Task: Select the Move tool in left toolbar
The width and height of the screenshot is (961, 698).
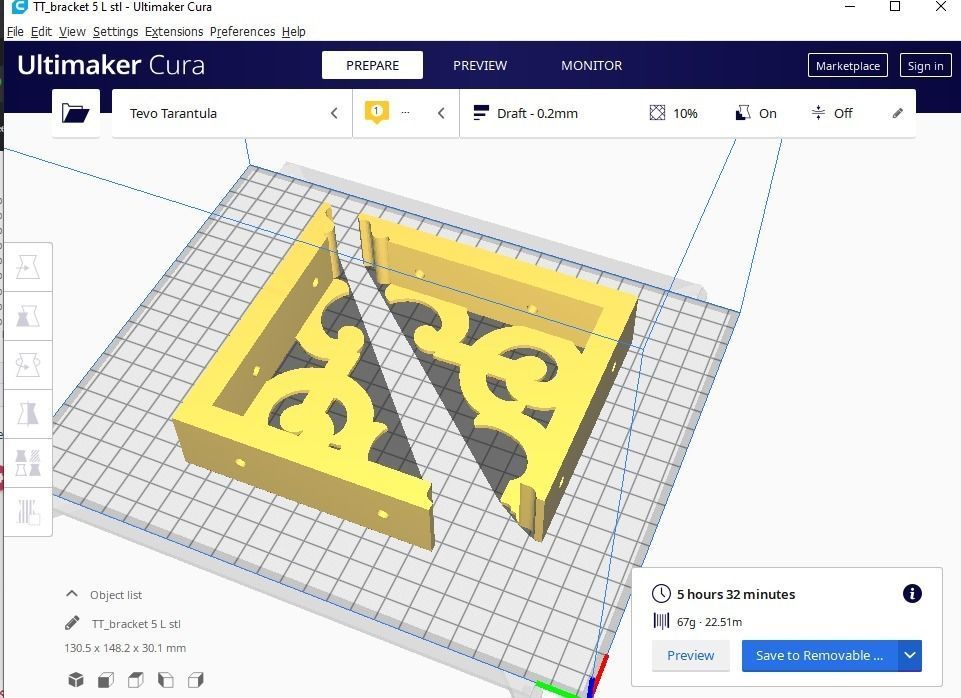Action: coord(28,267)
